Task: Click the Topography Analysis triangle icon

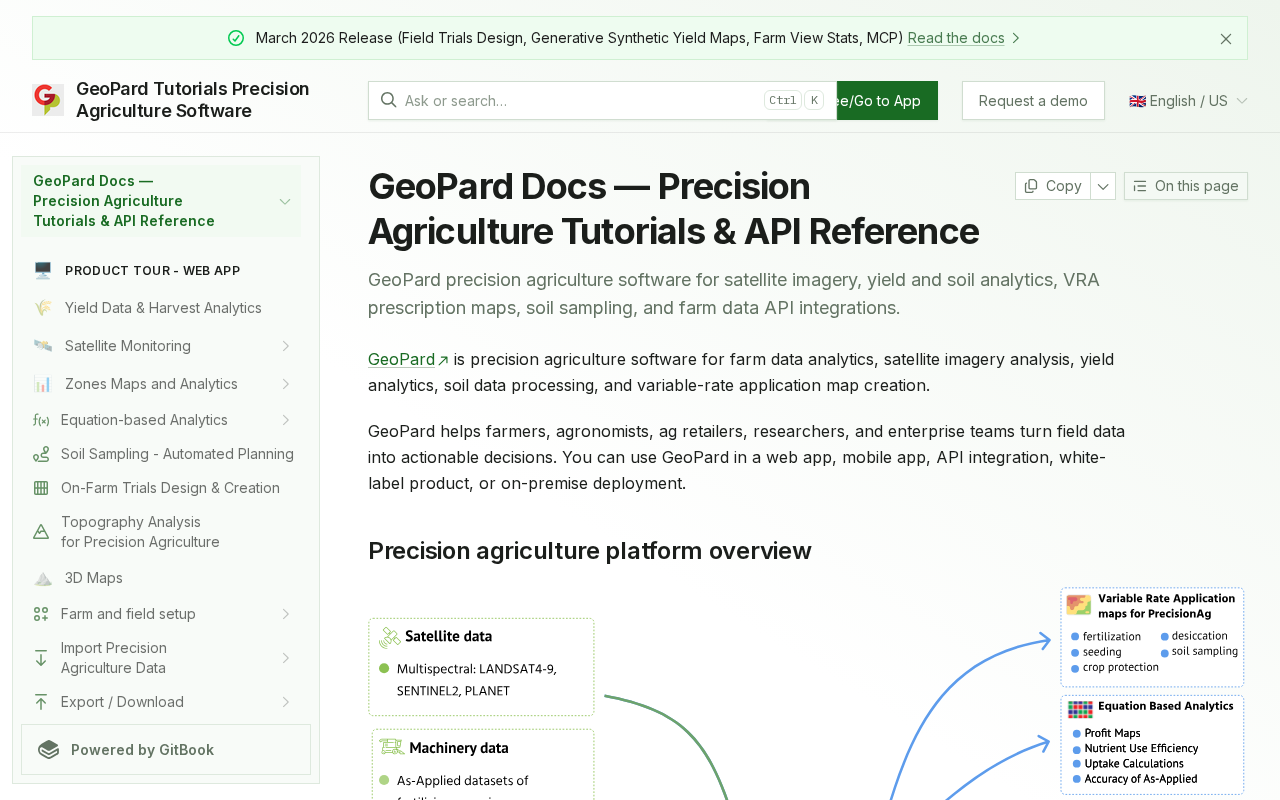Action: click(x=41, y=532)
